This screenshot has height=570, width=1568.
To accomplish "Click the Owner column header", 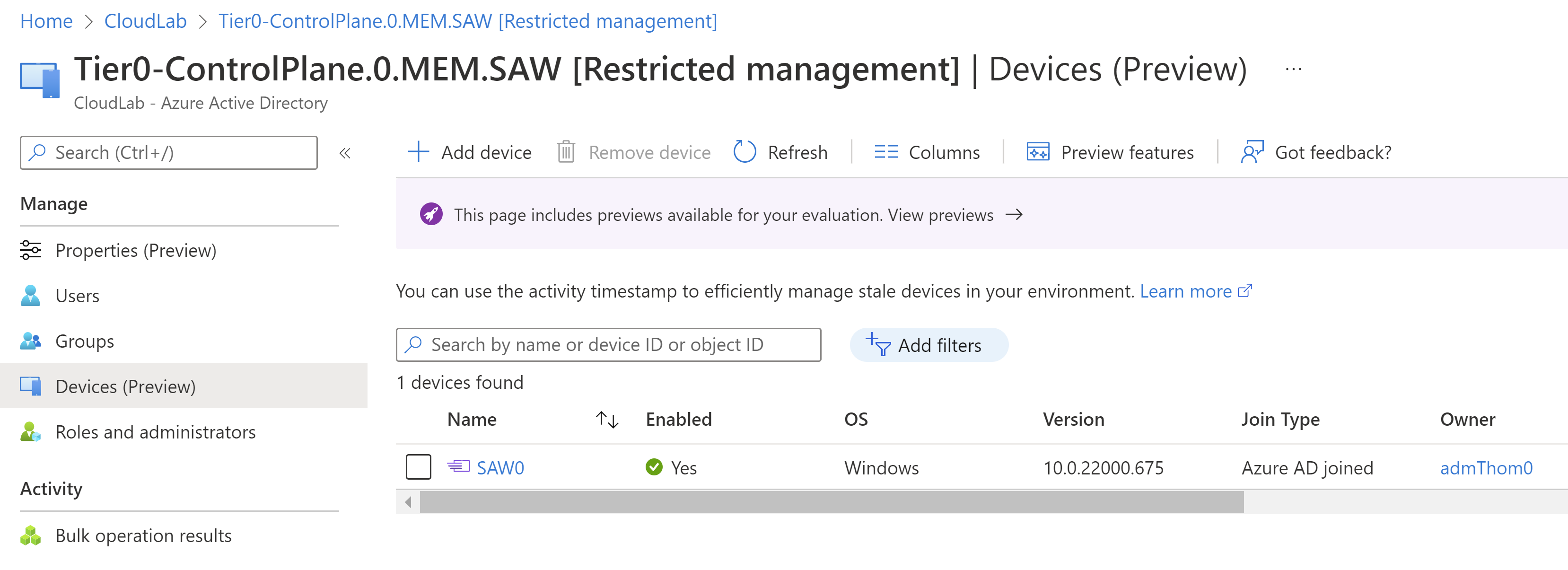I will click(x=1468, y=419).
